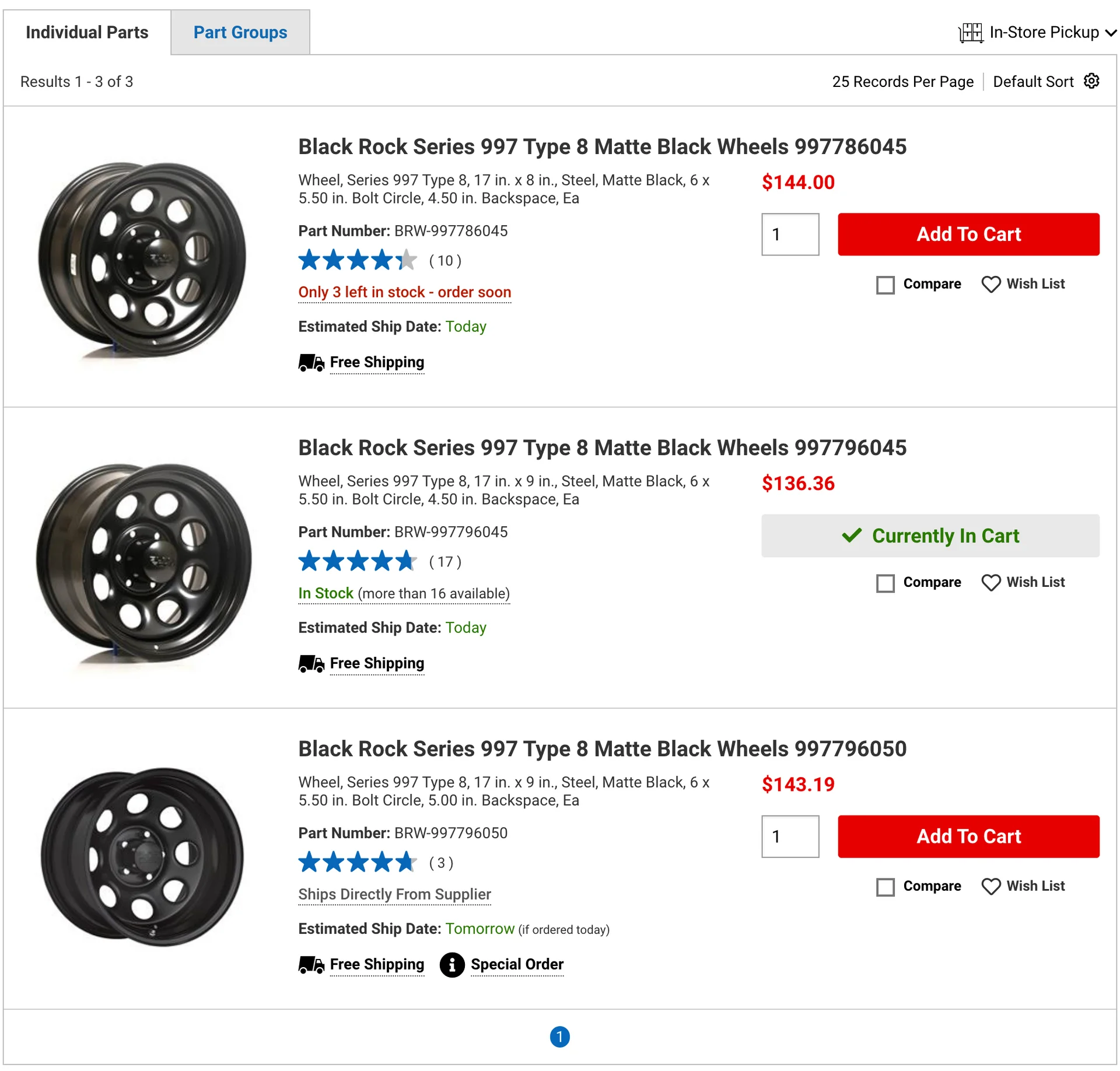The width and height of the screenshot is (1120, 1071).
Task: Click the In-Store Pickup store icon
Action: 971,32
